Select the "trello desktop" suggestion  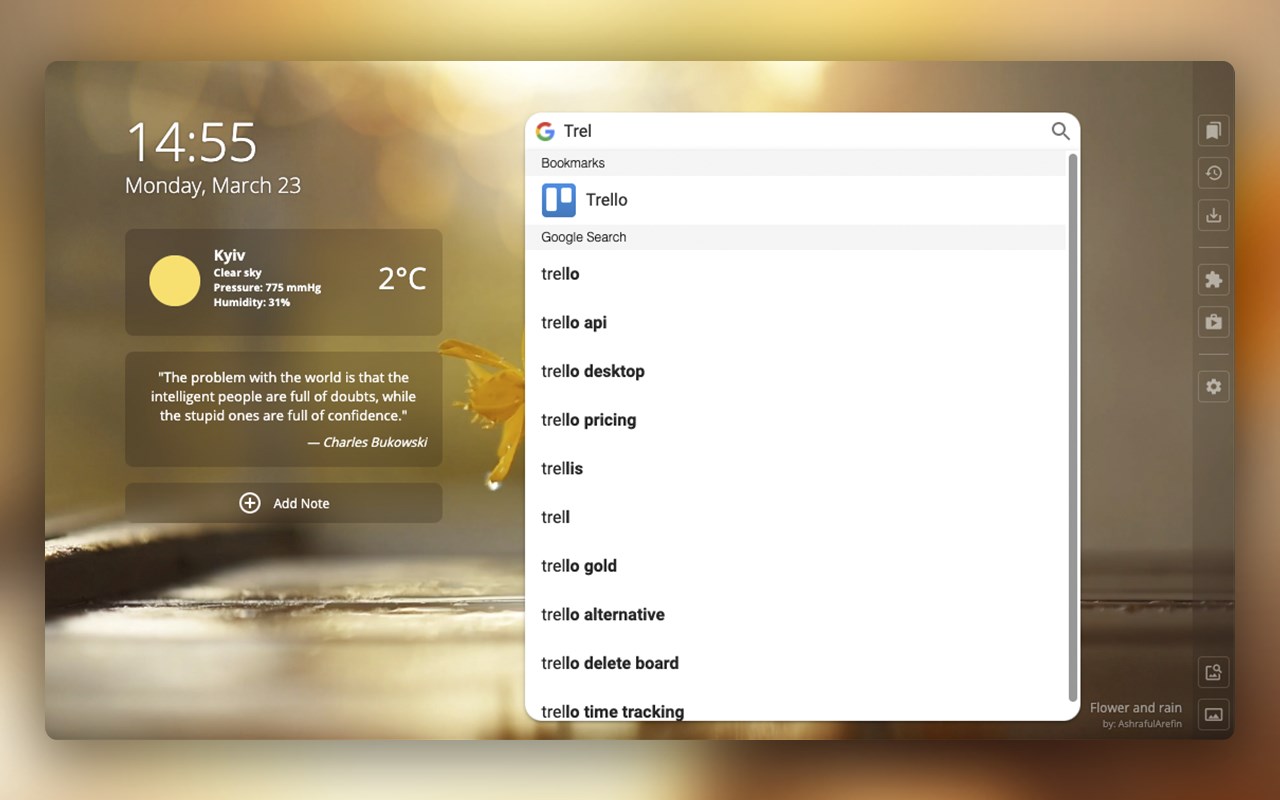pyautogui.click(x=797, y=371)
